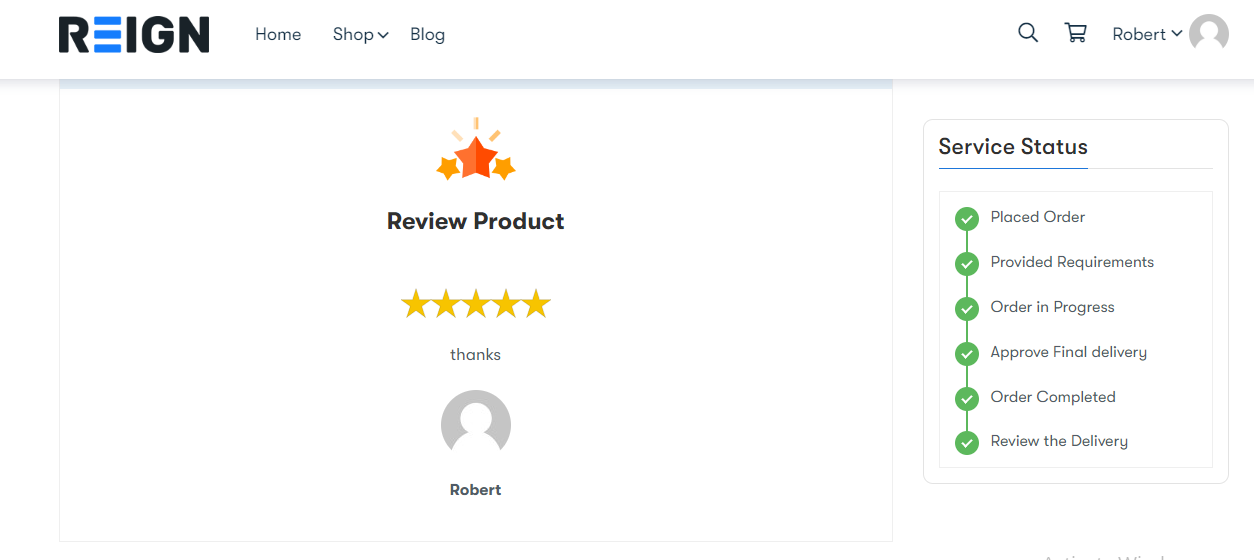Viewport: 1254px width, 560px height.
Task: Click the third yellow rating star
Action: [476, 303]
